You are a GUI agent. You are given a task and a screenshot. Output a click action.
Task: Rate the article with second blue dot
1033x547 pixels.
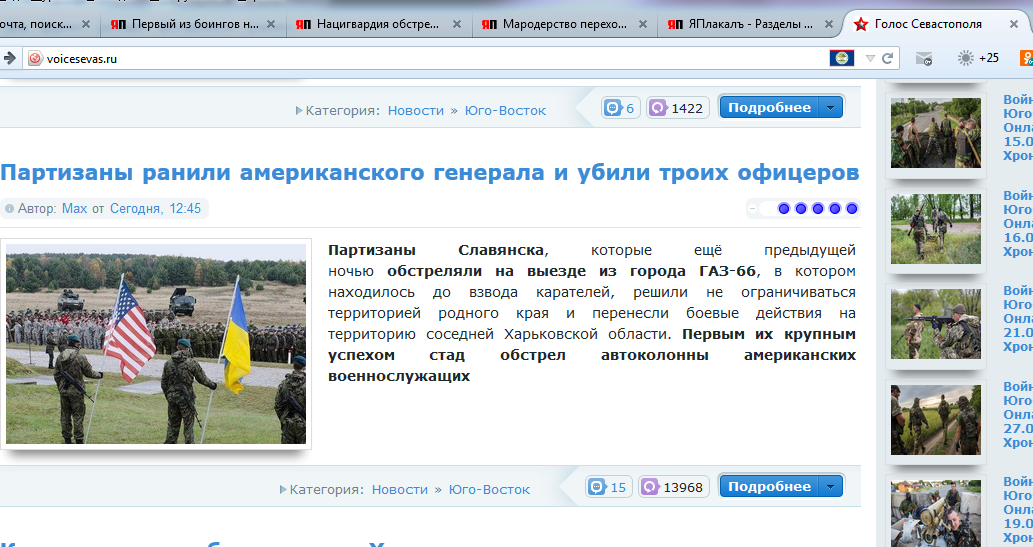[x=800, y=209]
